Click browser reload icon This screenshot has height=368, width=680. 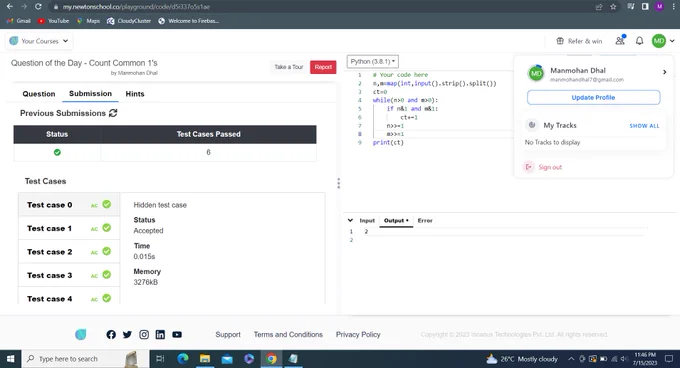point(38,7)
